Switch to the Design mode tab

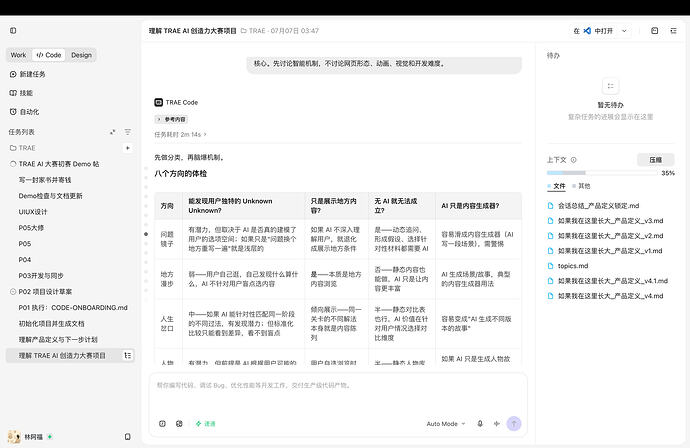81,55
